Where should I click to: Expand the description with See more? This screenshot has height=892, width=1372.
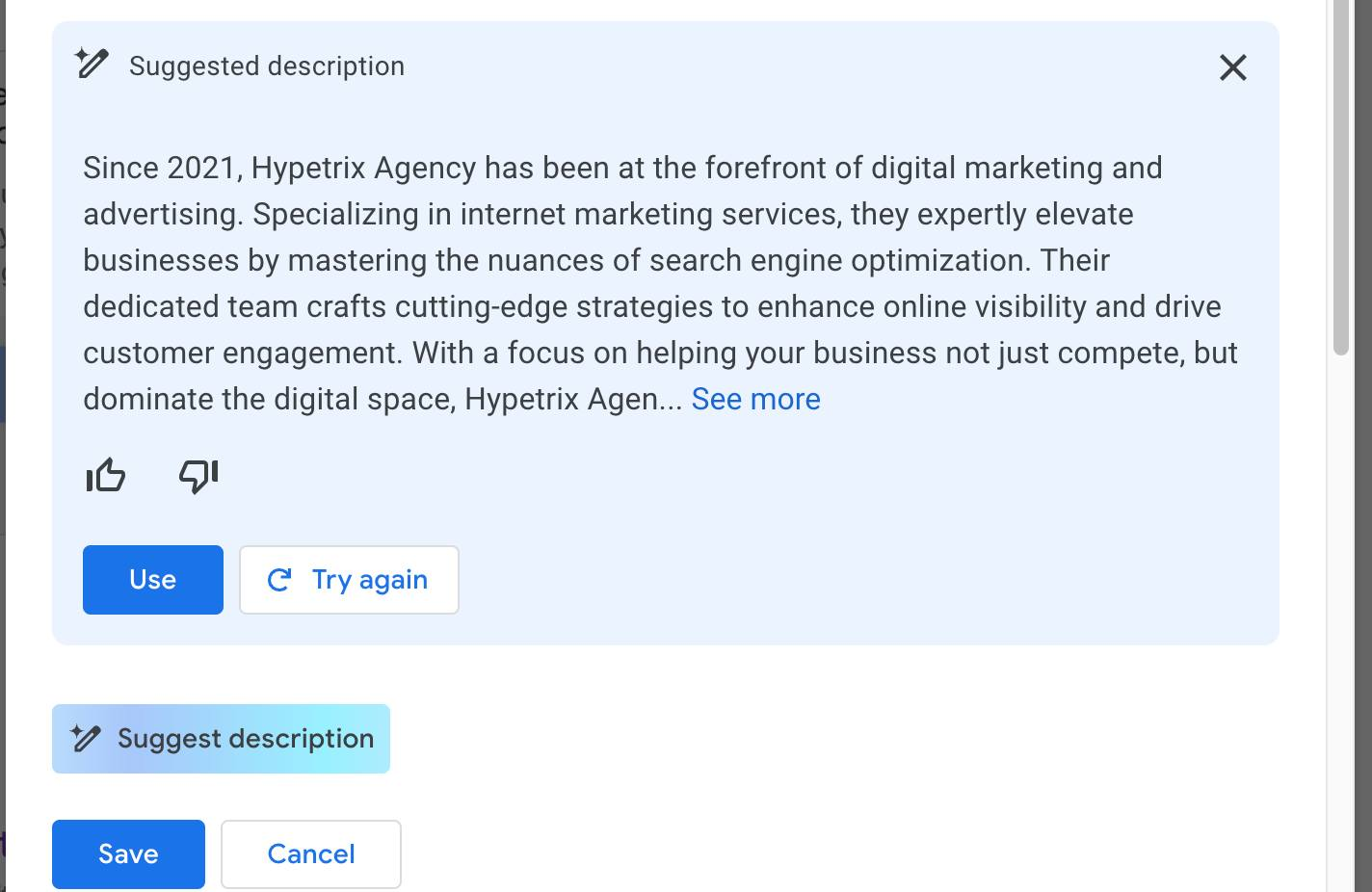[755, 399]
